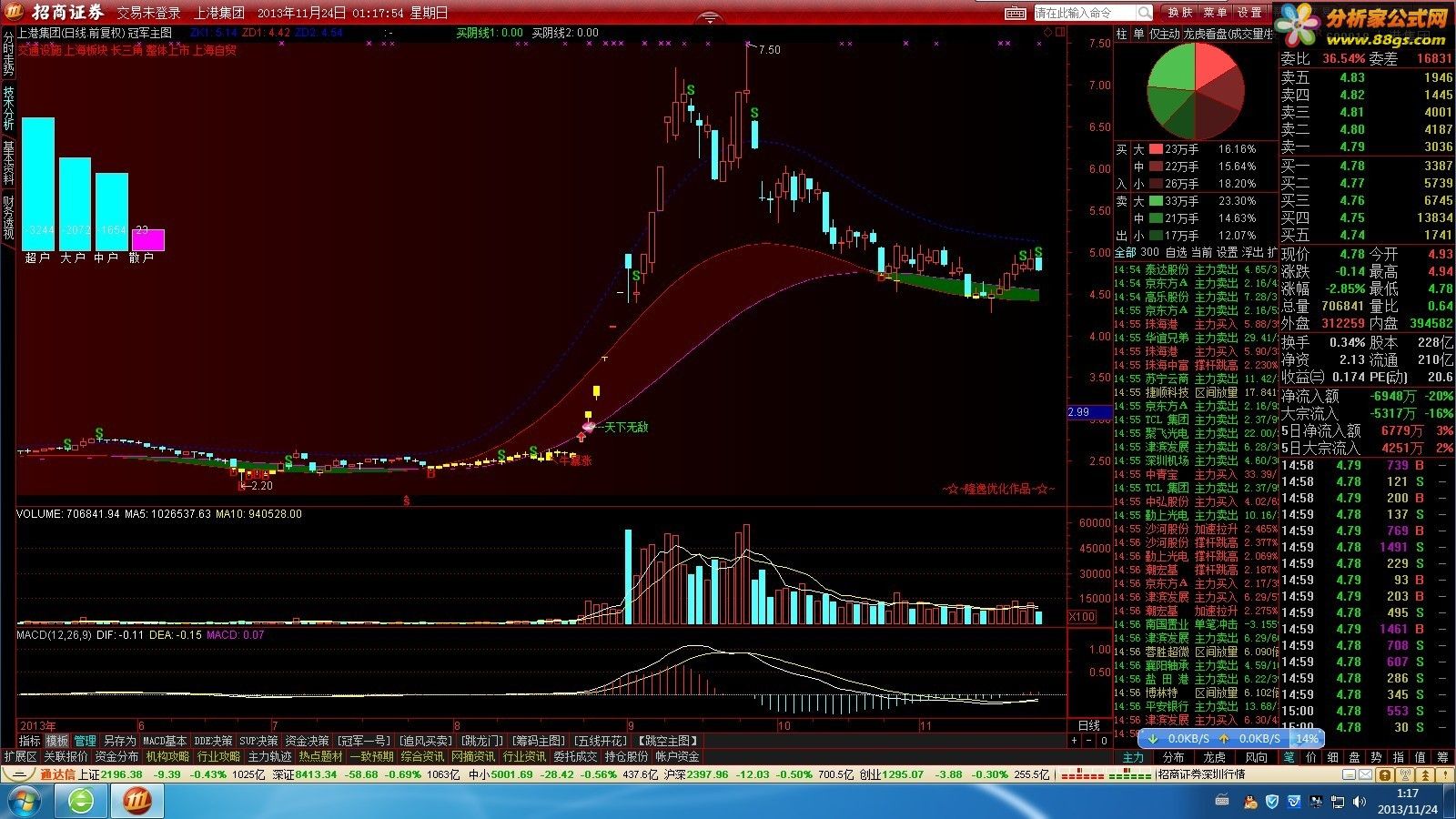The height and width of the screenshot is (819, 1456).
Task: Select the 指标 tab
Action: [x=30, y=742]
